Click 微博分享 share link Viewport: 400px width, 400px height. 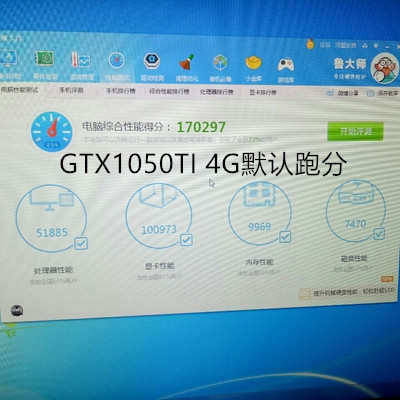pos(343,93)
